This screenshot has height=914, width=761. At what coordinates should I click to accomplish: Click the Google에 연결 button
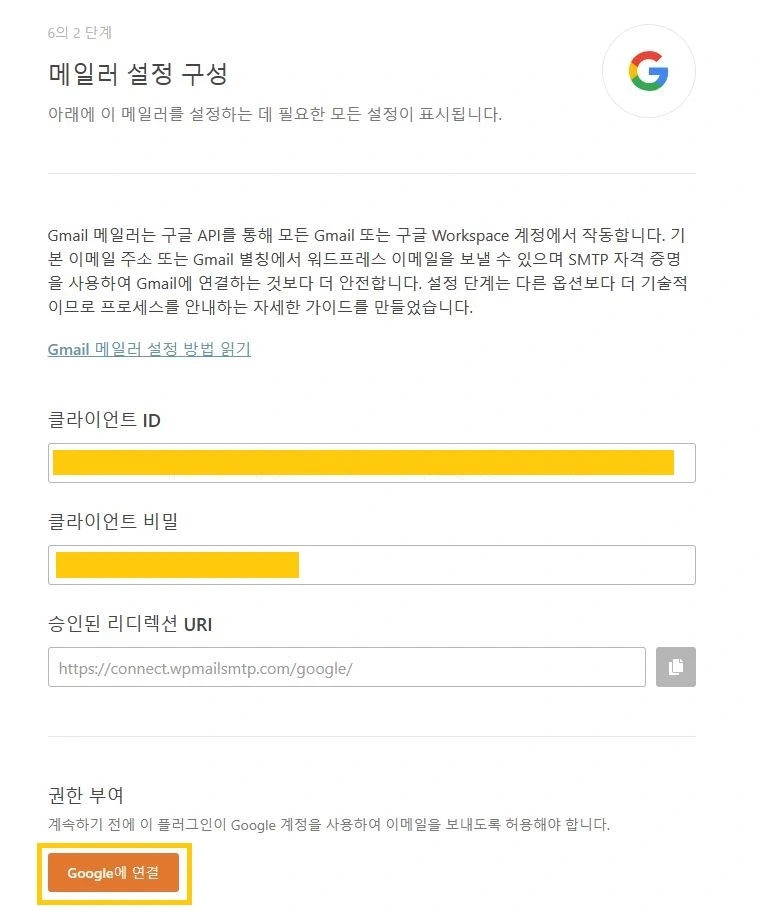[113, 872]
